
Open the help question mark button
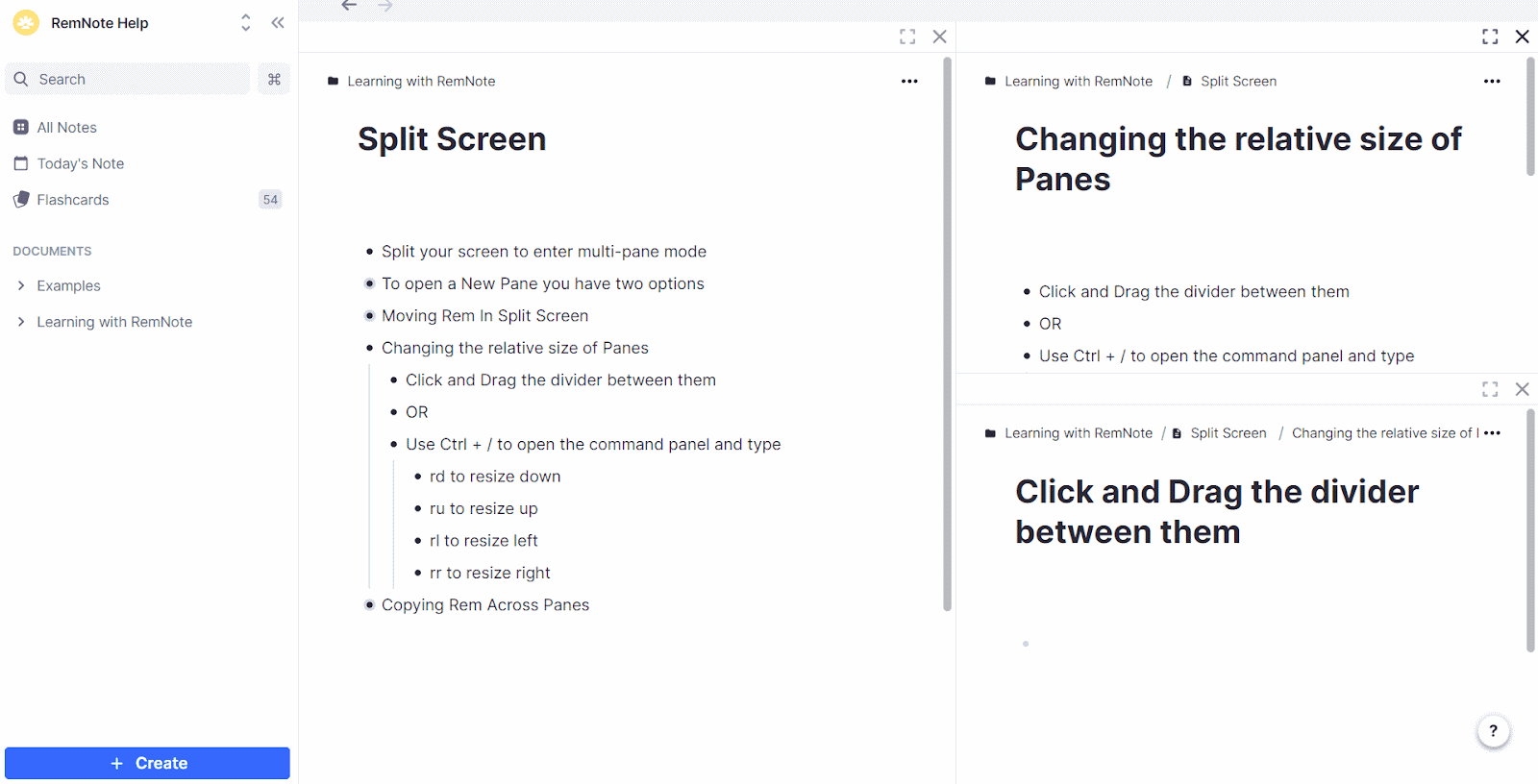coord(1493,731)
